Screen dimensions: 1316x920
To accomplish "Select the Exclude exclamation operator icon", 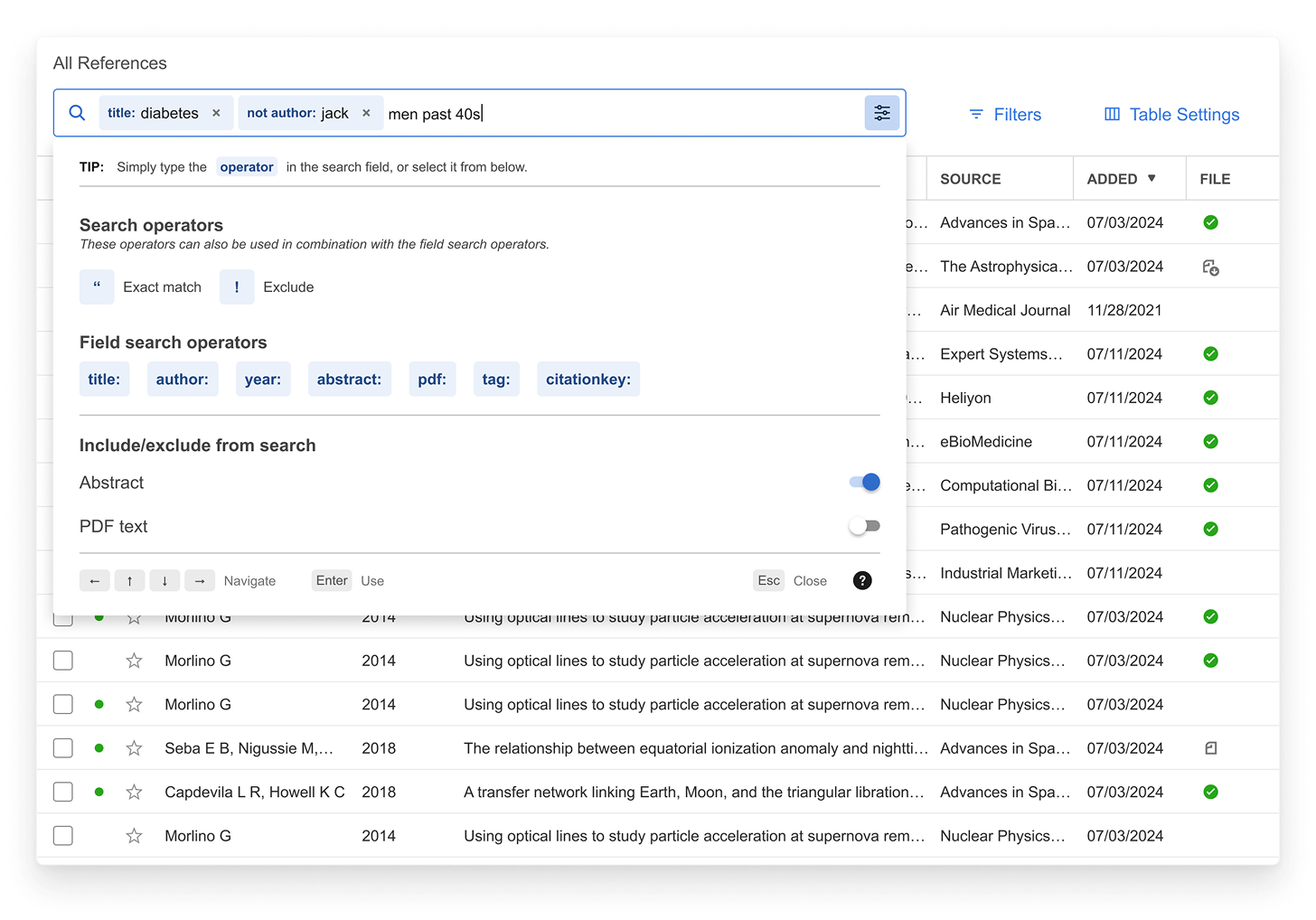I will point(237,286).
